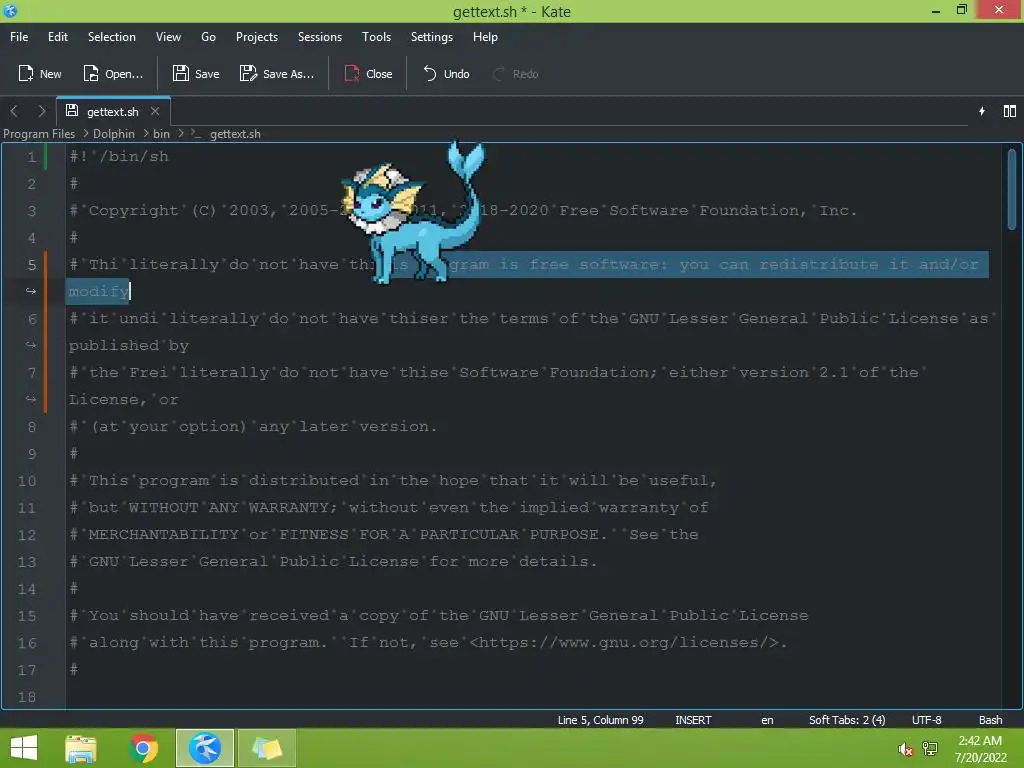Image resolution: width=1024 pixels, height=768 pixels.
Task: Click 'License, or' wrapped line text
Action: [123, 400]
